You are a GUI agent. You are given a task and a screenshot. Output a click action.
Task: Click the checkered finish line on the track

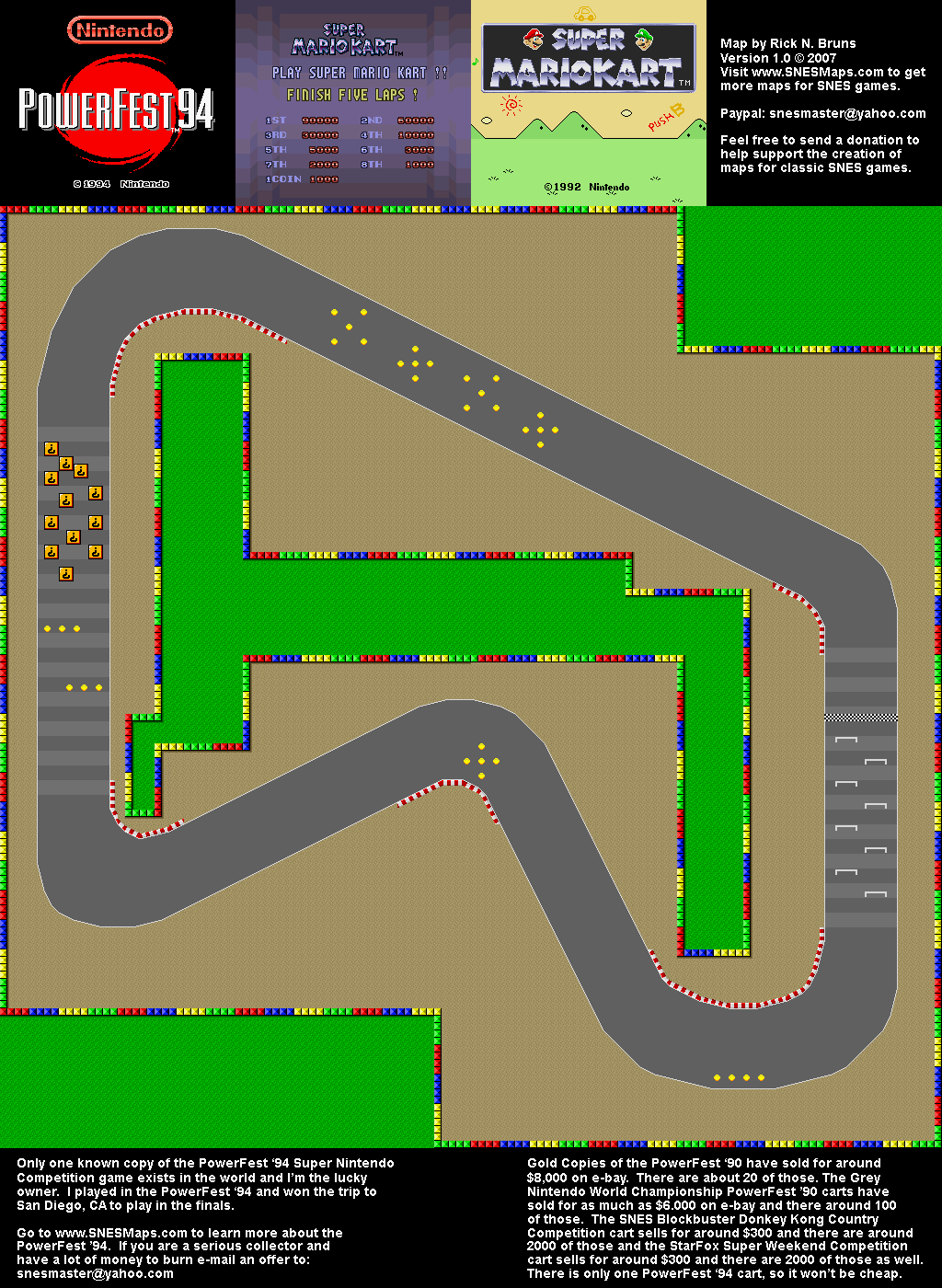point(861,717)
